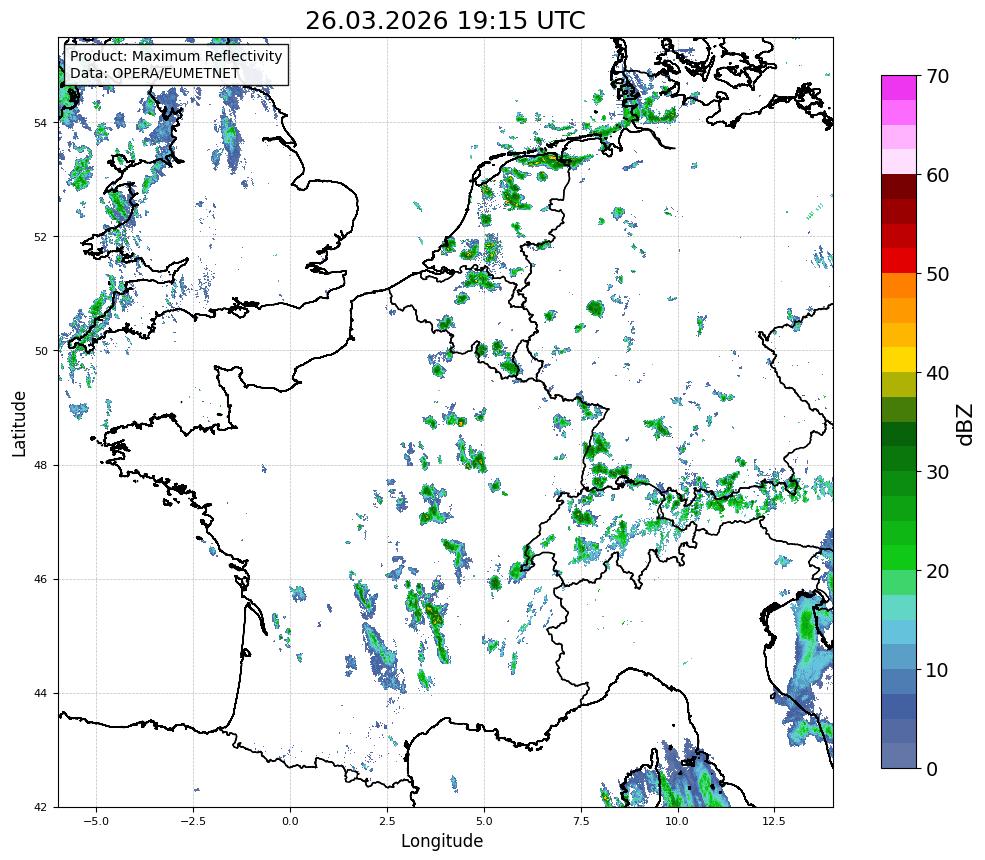
Task: Click the longitude tick label 10.0
Action: click(x=677, y=821)
